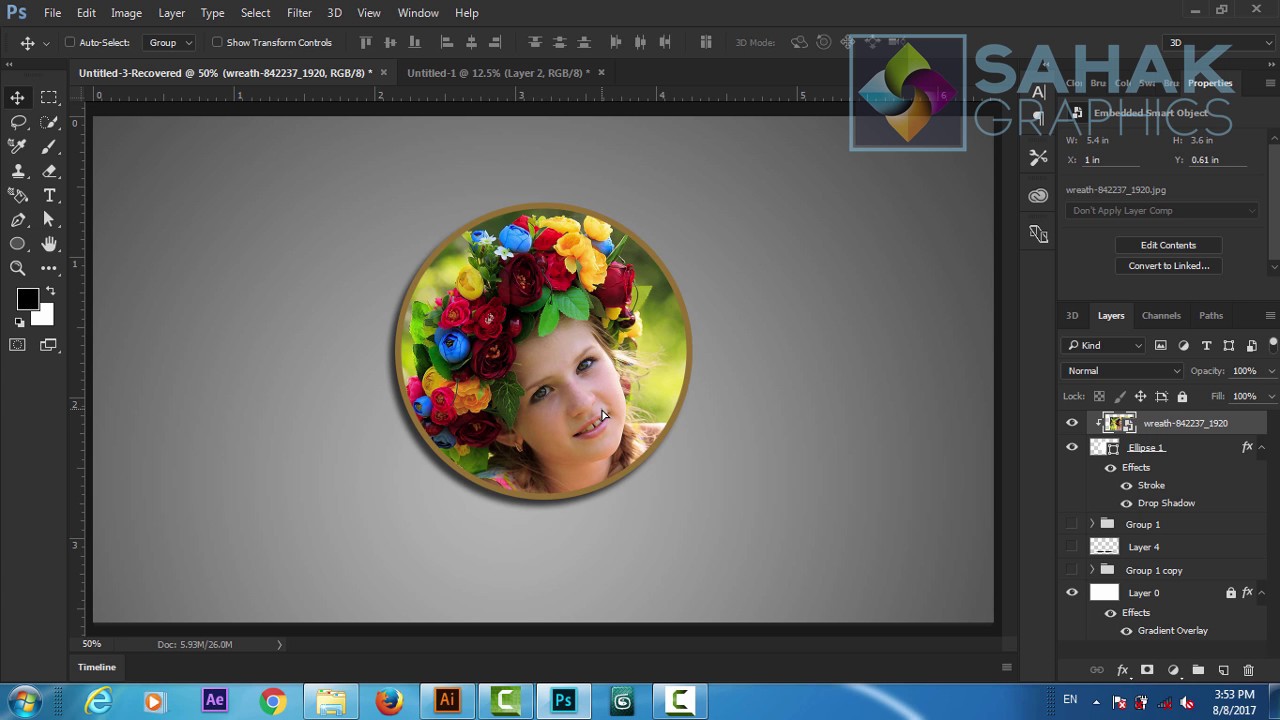Create new fill or adjustment layer
The width and height of the screenshot is (1280, 720).
1173,670
